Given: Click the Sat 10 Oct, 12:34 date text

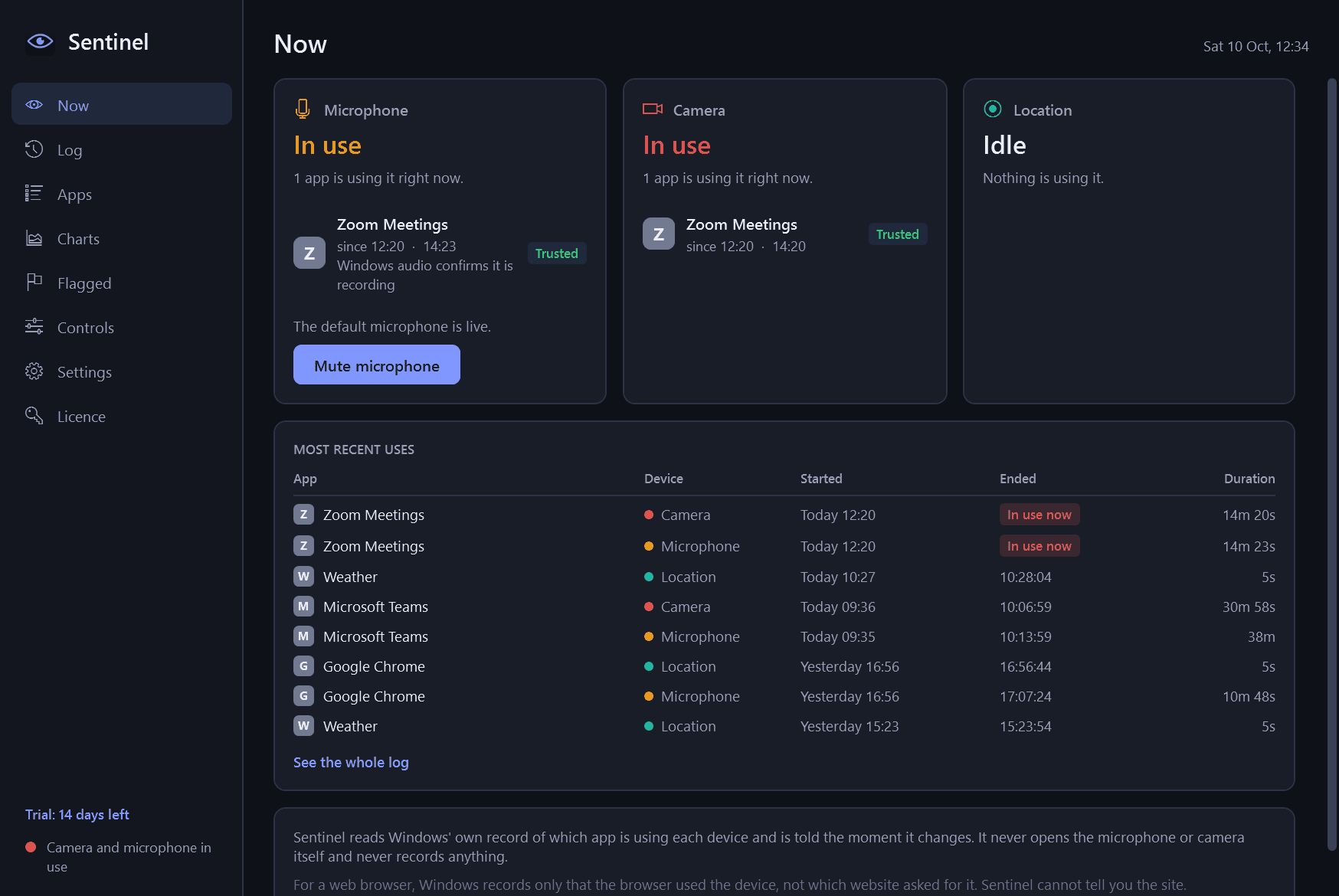Looking at the screenshot, I should pos(1256,47).
